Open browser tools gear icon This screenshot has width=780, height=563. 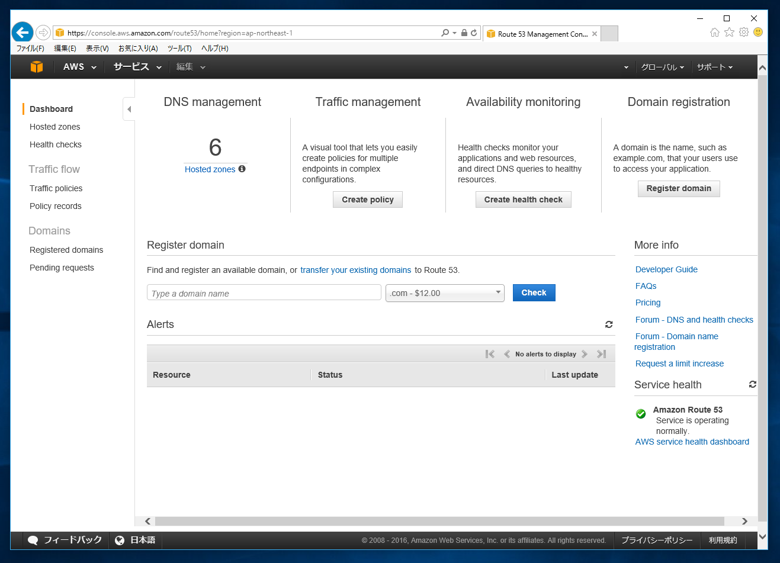[744, 33]
